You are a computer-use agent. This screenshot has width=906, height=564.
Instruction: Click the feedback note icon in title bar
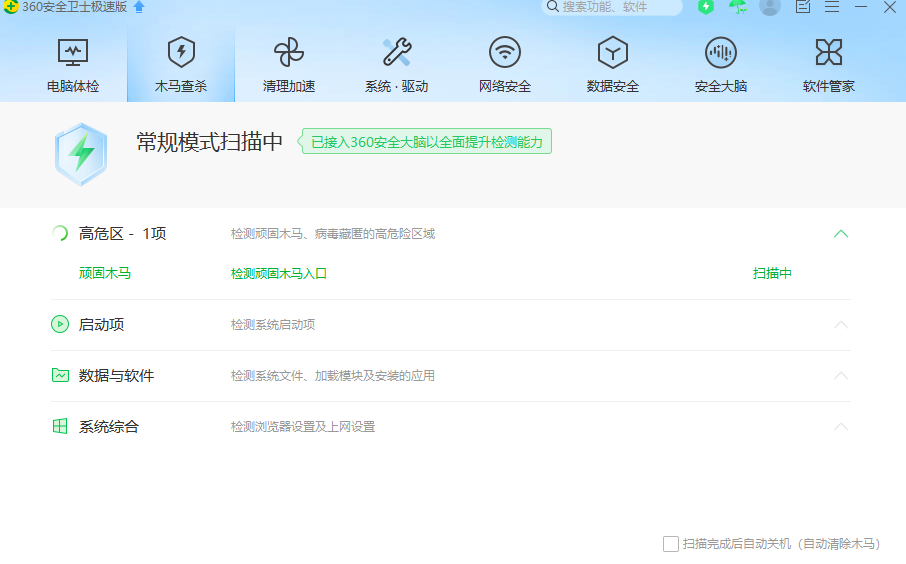point(802,7)
